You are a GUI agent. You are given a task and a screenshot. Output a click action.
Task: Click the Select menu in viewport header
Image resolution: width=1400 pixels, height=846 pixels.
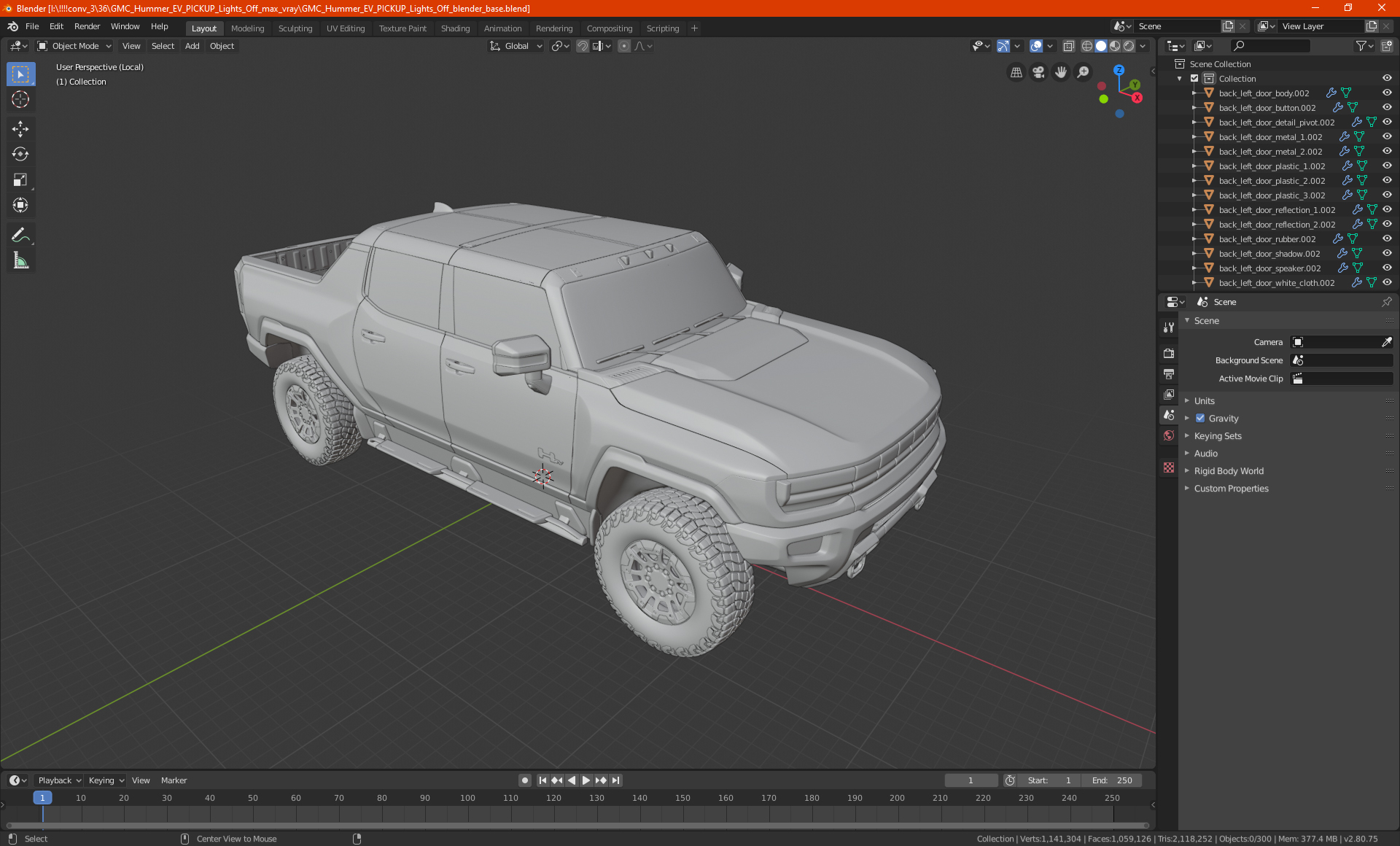[163, 46]
